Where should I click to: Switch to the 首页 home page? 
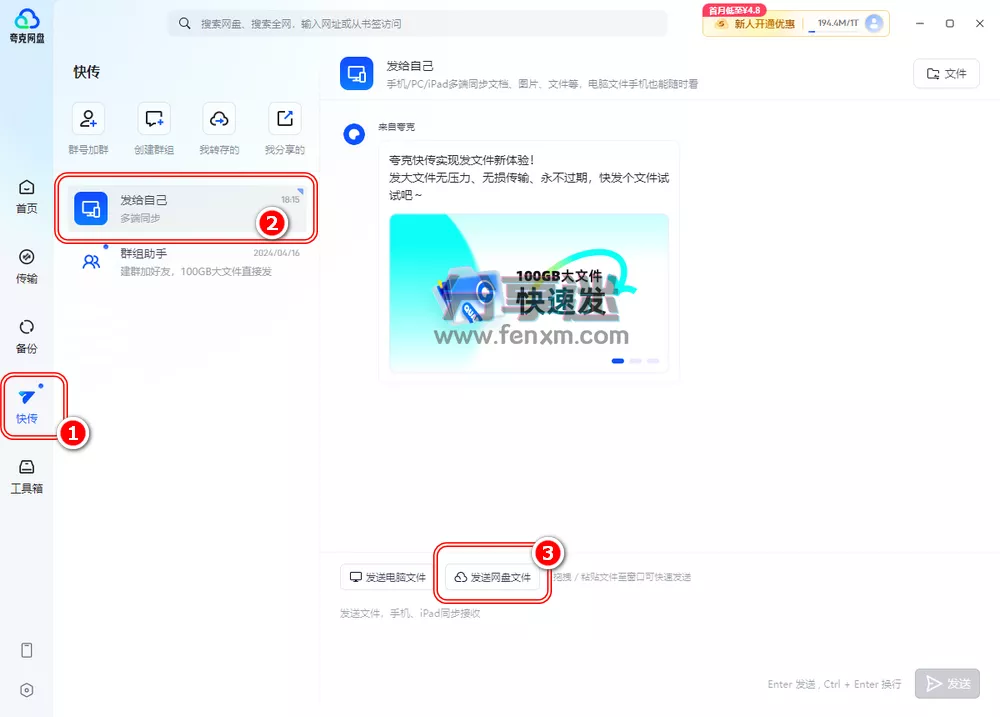[x=26, y=190]
